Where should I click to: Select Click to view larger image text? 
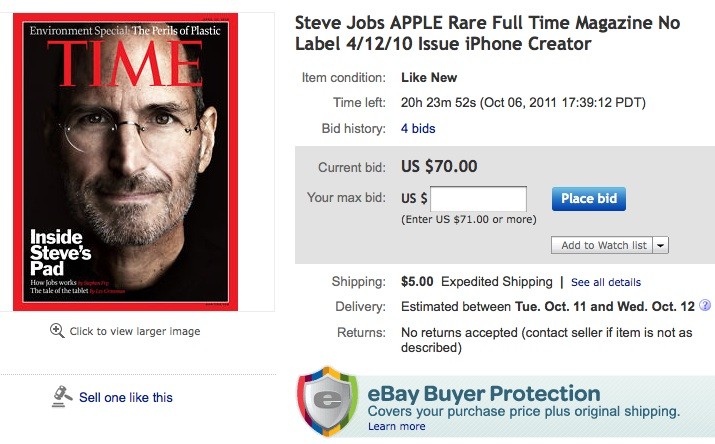134,331
